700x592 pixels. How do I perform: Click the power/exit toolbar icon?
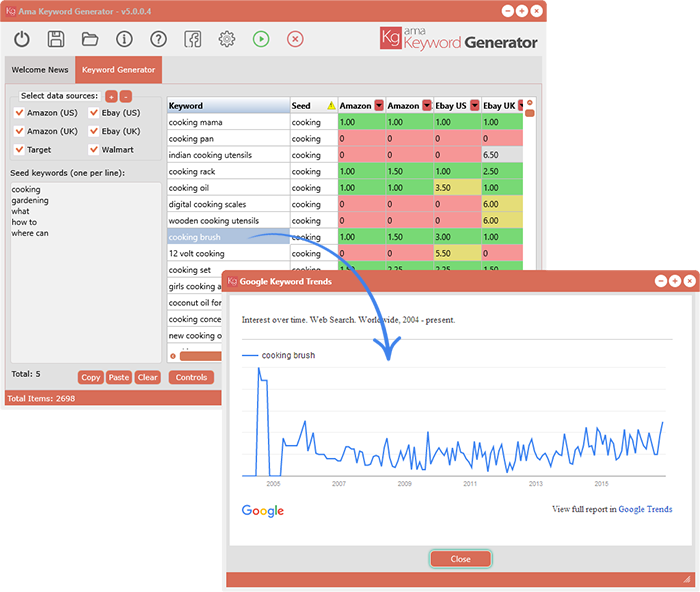[21, 39]
